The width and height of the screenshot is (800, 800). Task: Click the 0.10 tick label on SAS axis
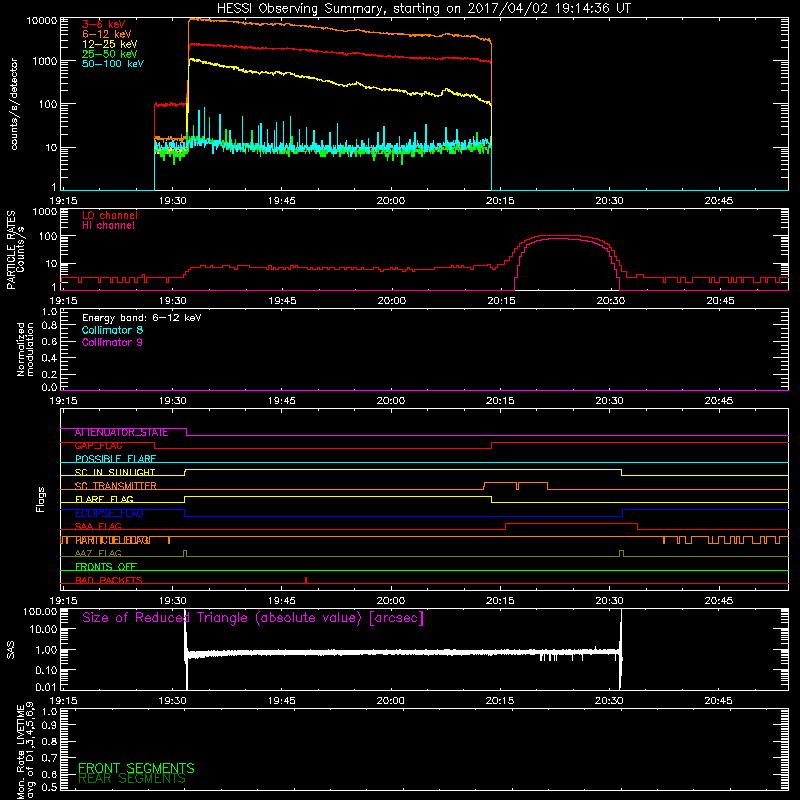point(46,670)
